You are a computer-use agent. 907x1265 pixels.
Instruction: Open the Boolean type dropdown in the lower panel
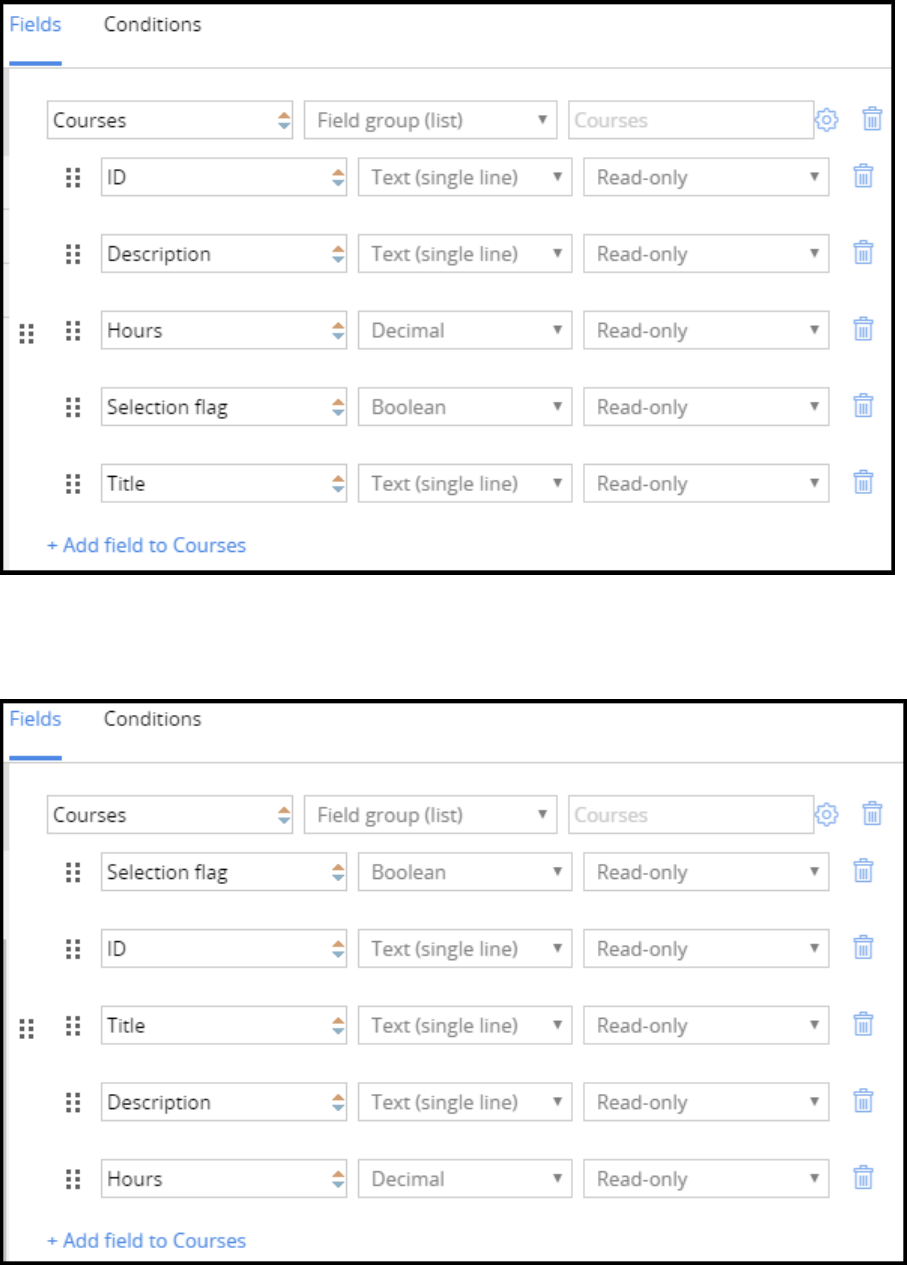pyautogui.click(x=465, y=872)
